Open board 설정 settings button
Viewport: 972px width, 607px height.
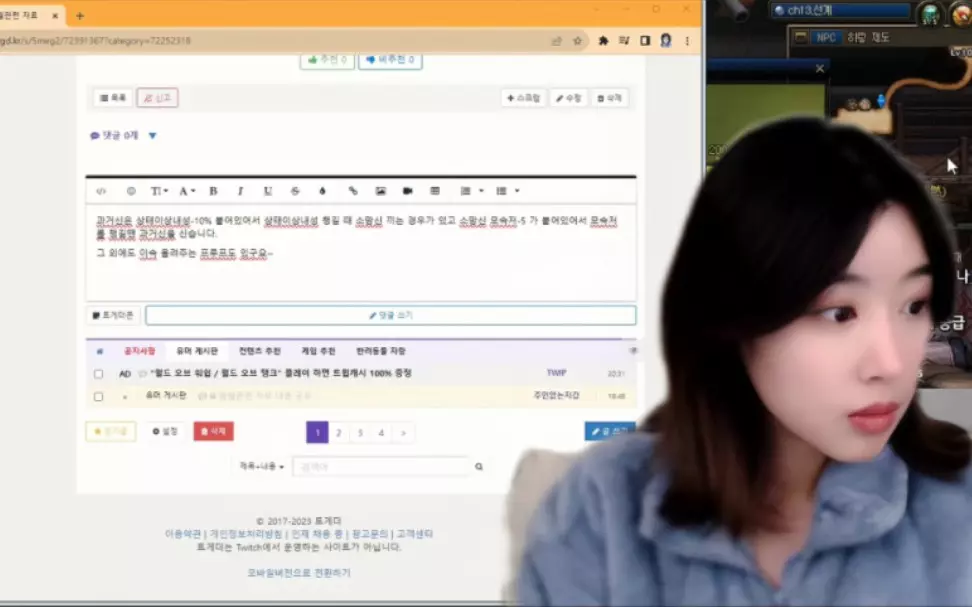click(x=165, y=432)
